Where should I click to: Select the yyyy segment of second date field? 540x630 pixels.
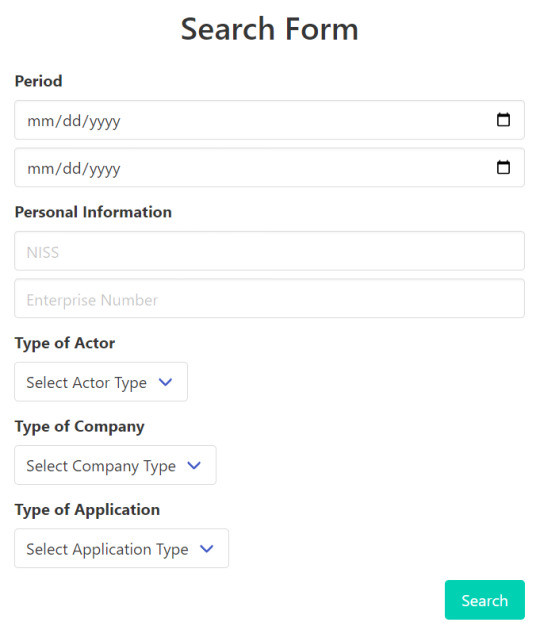pyautogui.click(x=105, y=169)
